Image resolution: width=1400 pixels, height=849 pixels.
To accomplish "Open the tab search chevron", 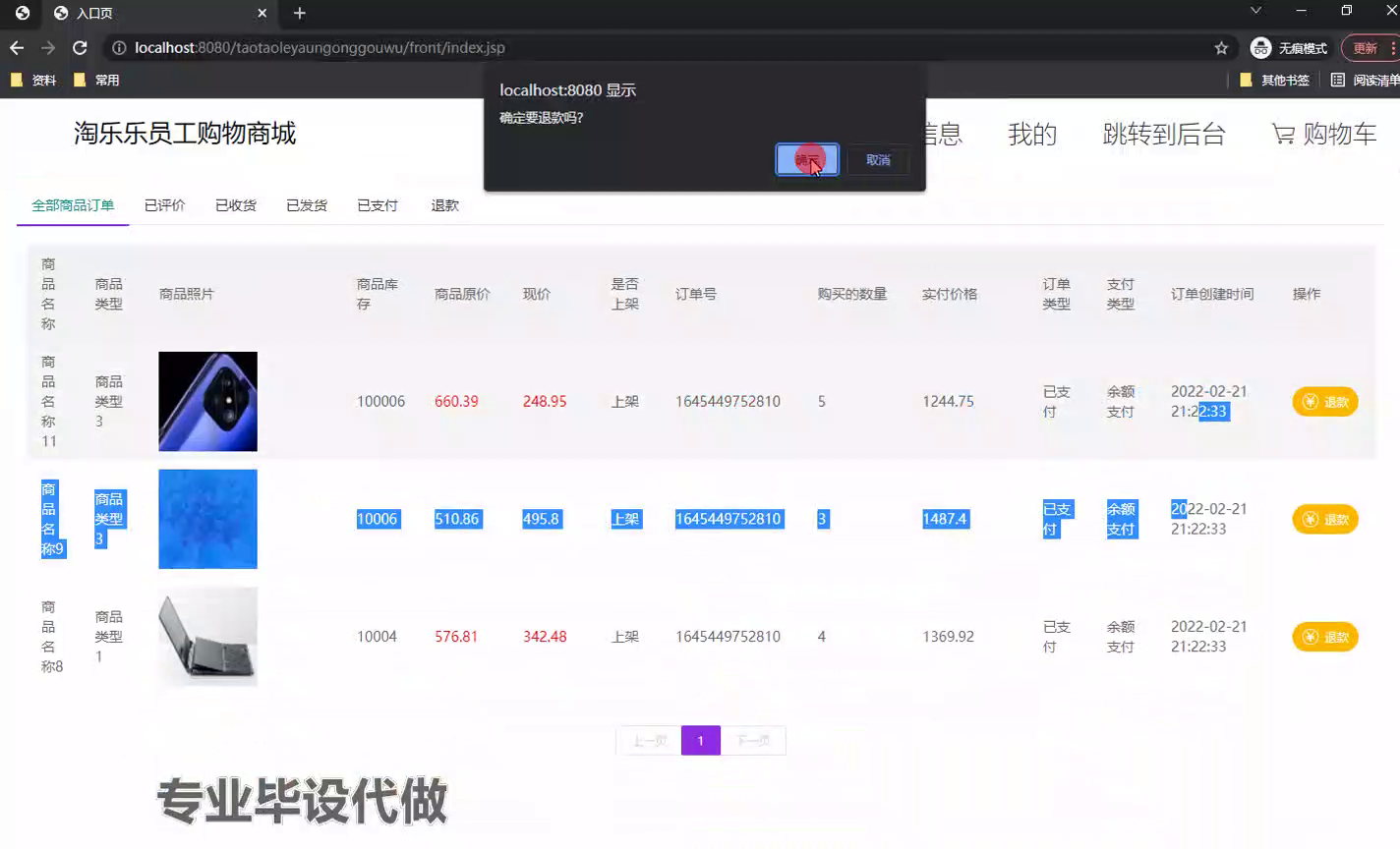I will pyautogui.click(x=1255, y=11).
